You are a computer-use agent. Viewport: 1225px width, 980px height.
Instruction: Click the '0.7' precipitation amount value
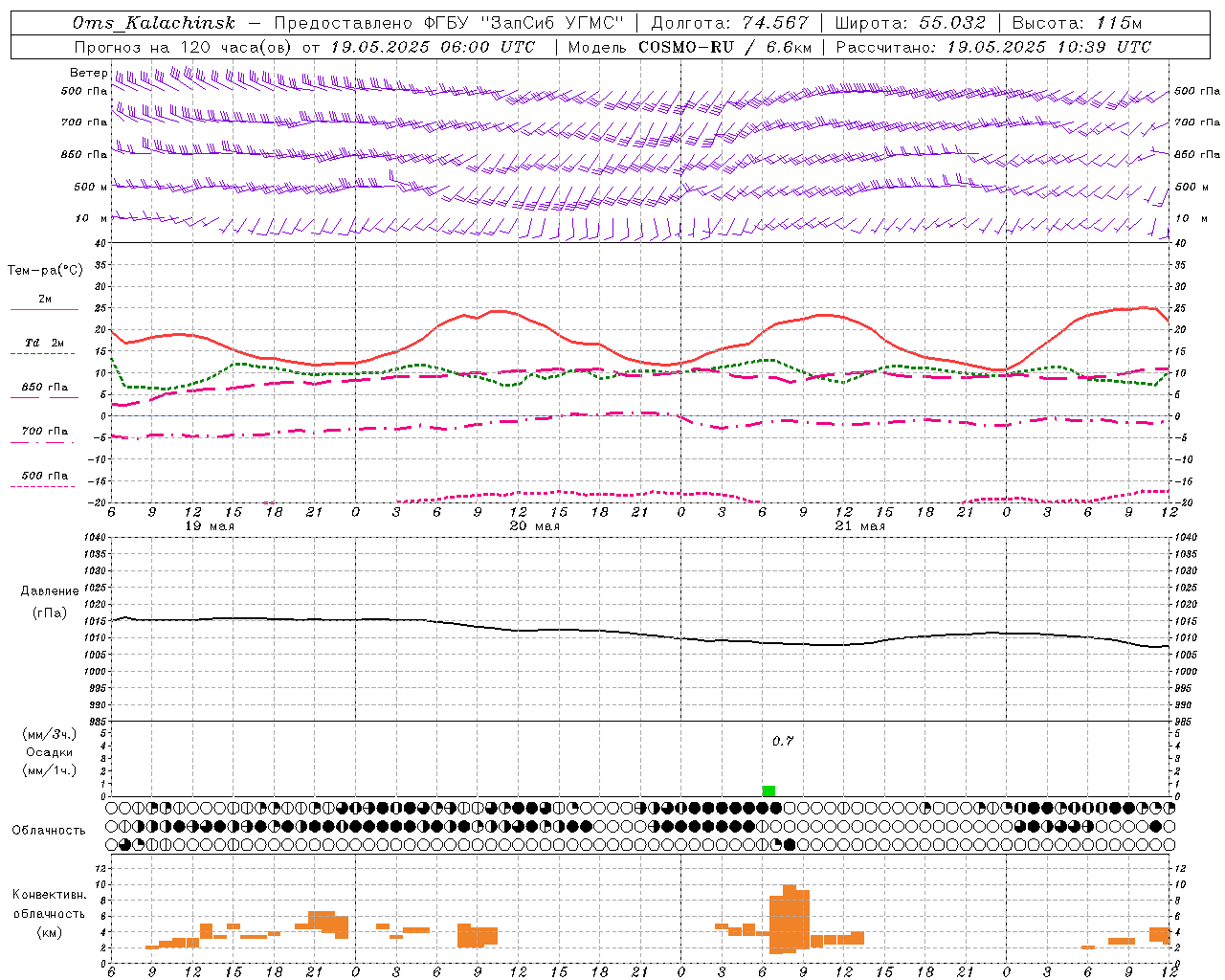click(x=783, y=742)
